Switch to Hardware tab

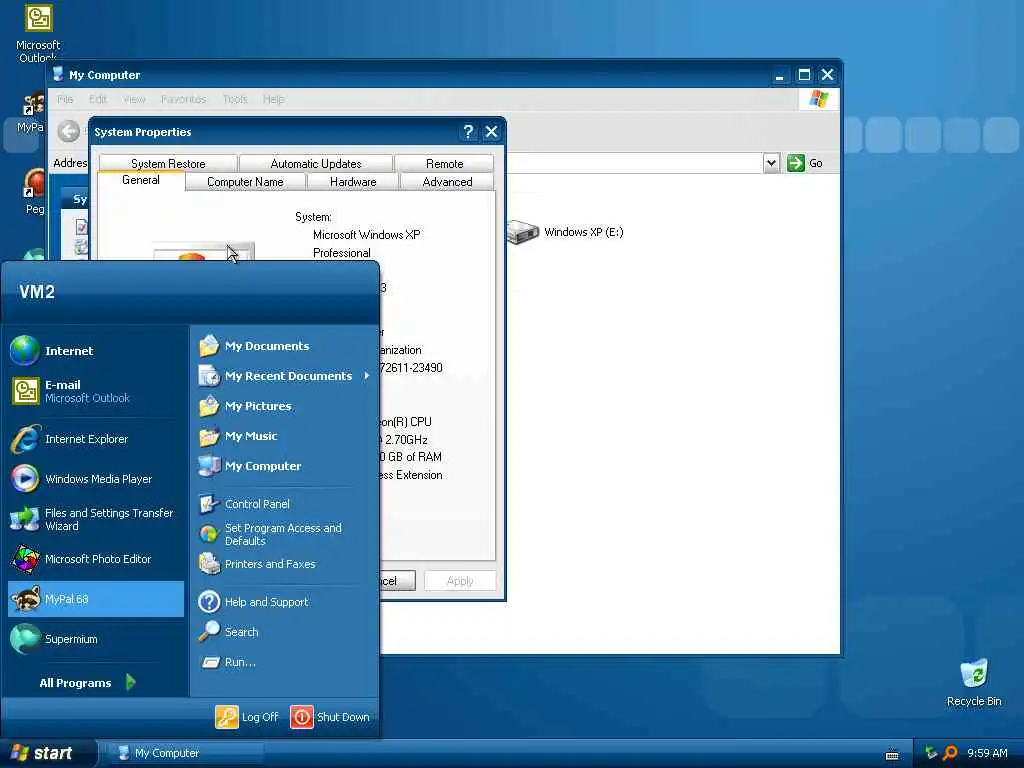click(x=353, y=182)
